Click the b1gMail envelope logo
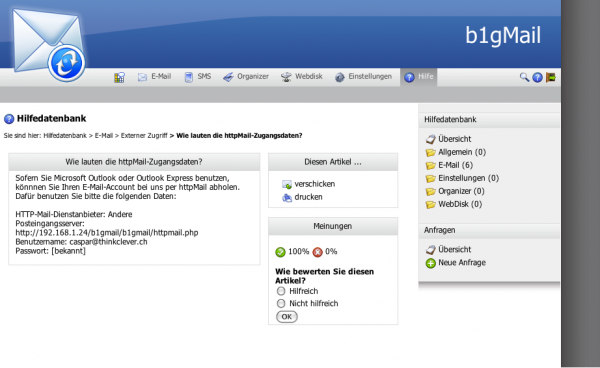 click(x=49, y=44)
